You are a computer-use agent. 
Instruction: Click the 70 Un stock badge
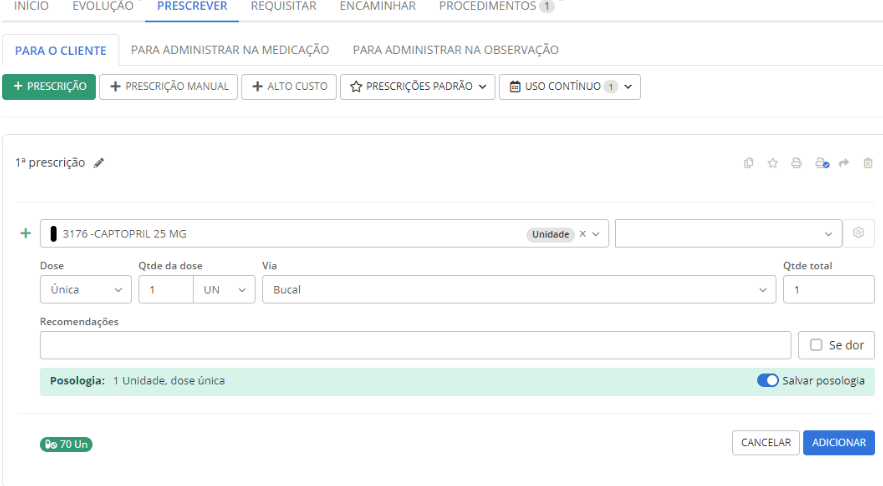click(x=66, y=444)
